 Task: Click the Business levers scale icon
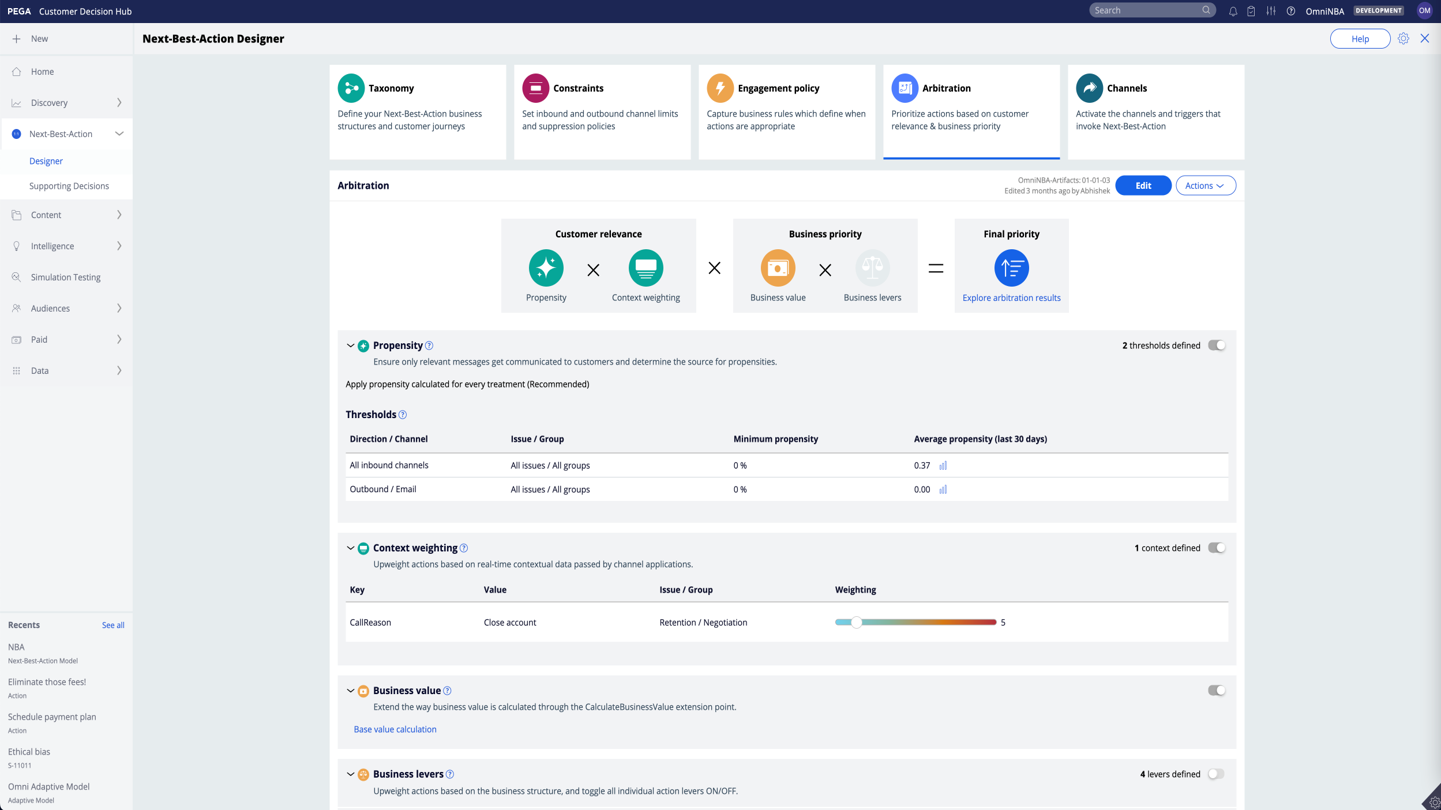872,268
